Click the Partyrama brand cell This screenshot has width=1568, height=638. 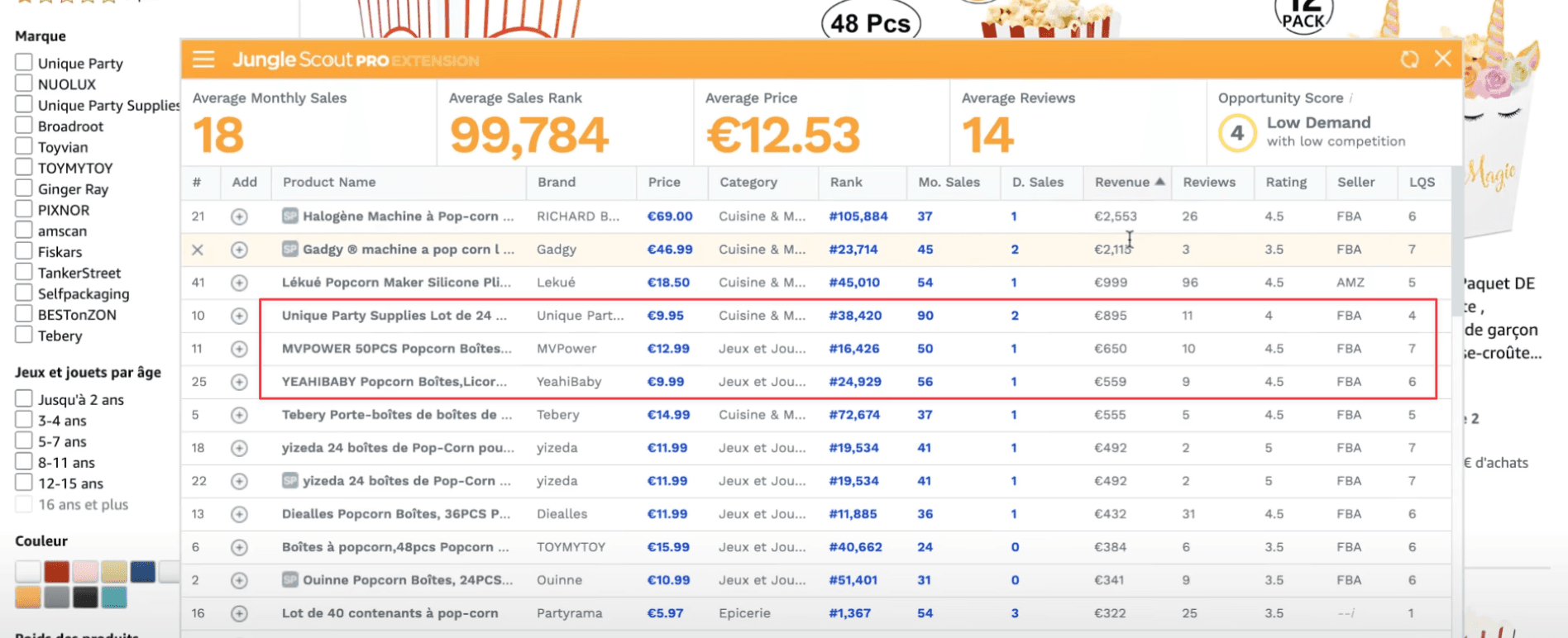click(570, 613)
